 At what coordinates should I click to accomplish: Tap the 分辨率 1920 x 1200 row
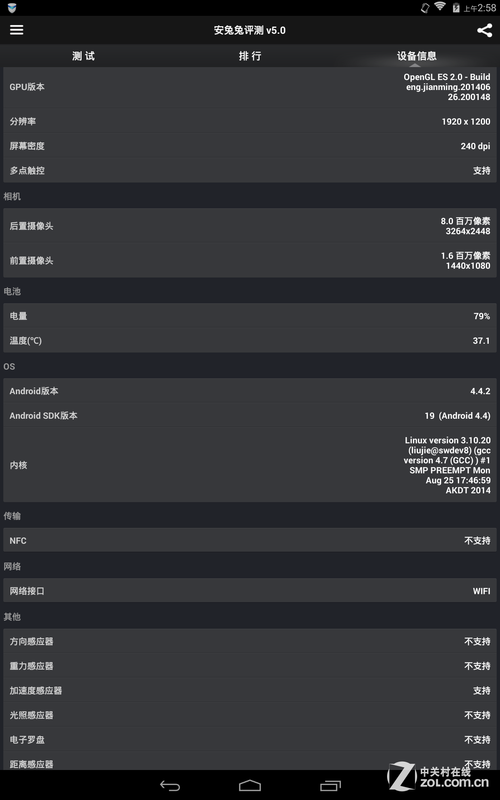coord(249,121)
